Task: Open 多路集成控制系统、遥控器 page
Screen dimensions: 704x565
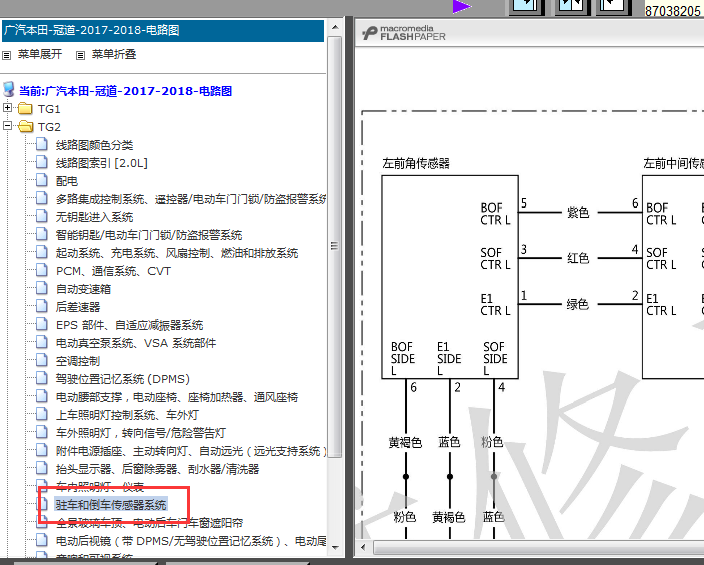Action: tap(190, 199)
